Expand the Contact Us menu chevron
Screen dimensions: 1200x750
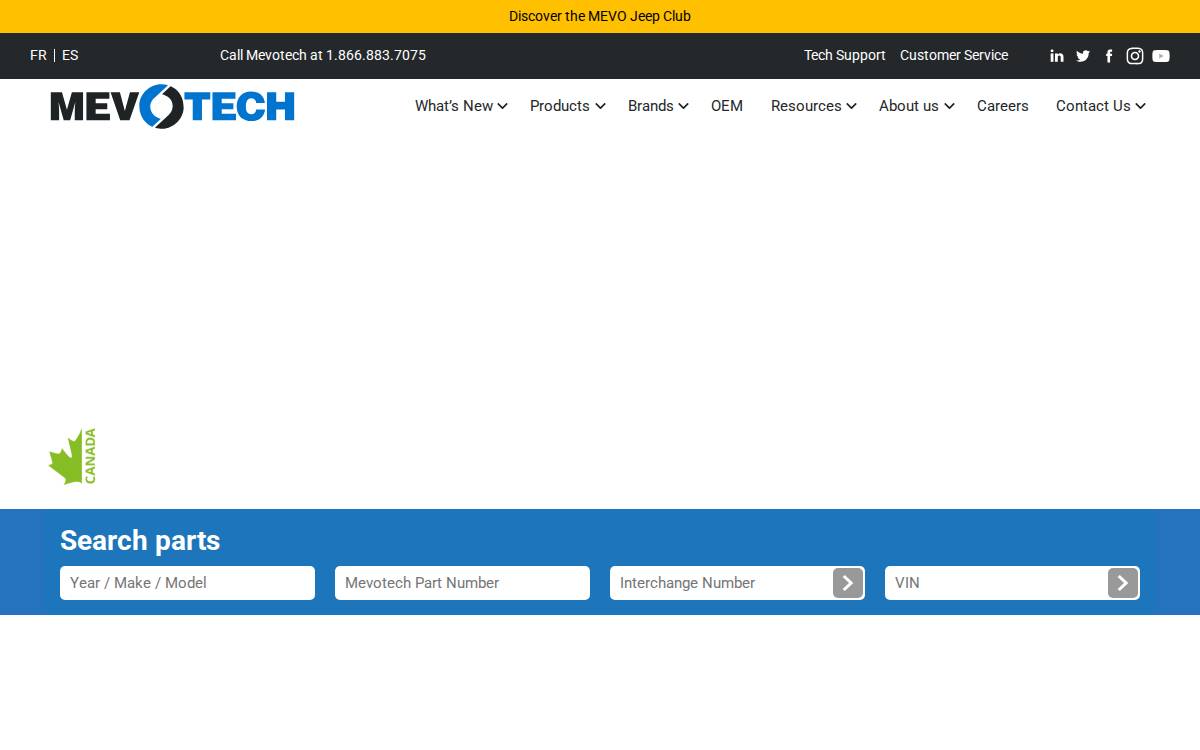(1140, 106)
